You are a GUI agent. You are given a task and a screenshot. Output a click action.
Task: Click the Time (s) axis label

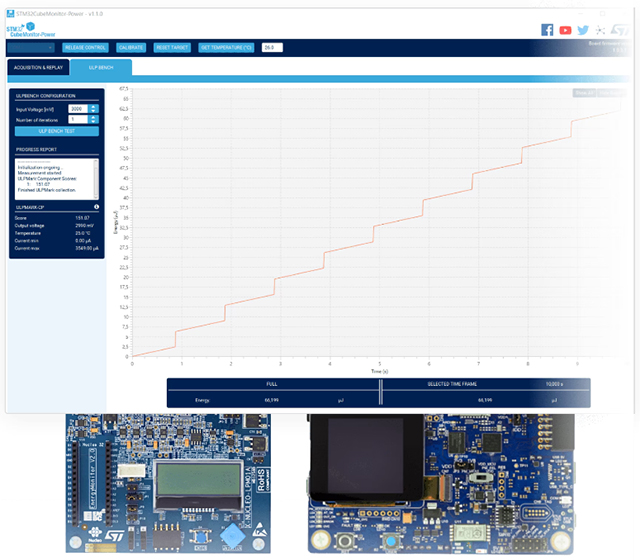coord(380,371)
